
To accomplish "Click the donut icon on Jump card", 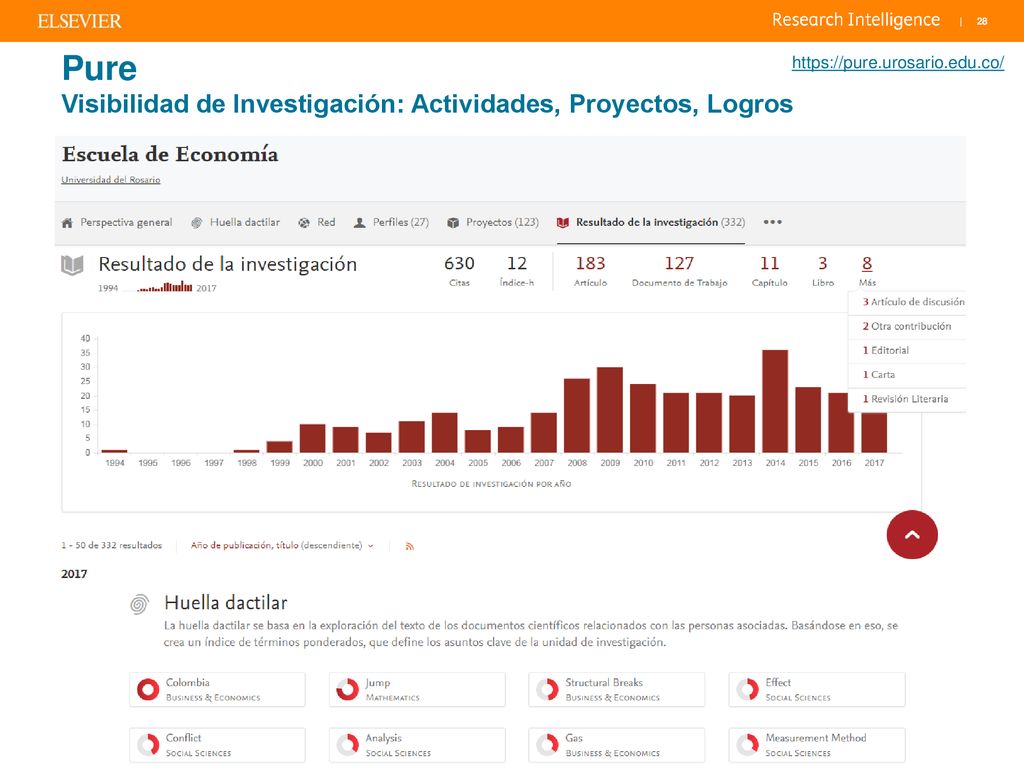I will 347,690.
